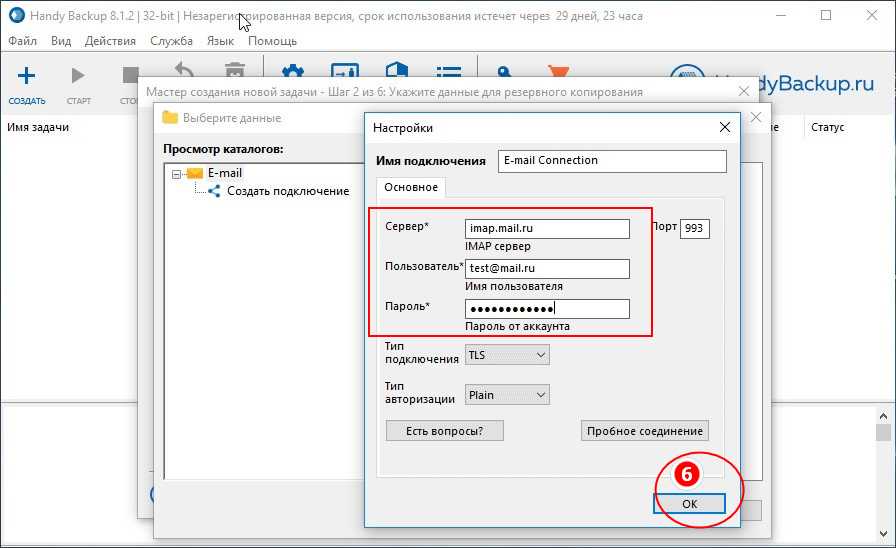Screen dimensions: 896x548
Task: Open the Действия menu
Action: (x=110, y=41)
